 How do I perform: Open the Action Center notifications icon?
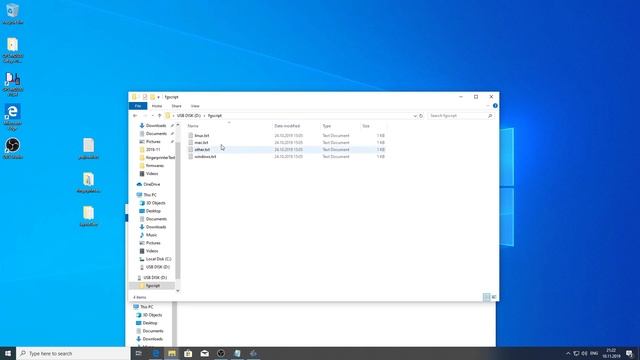click(629, 353)
